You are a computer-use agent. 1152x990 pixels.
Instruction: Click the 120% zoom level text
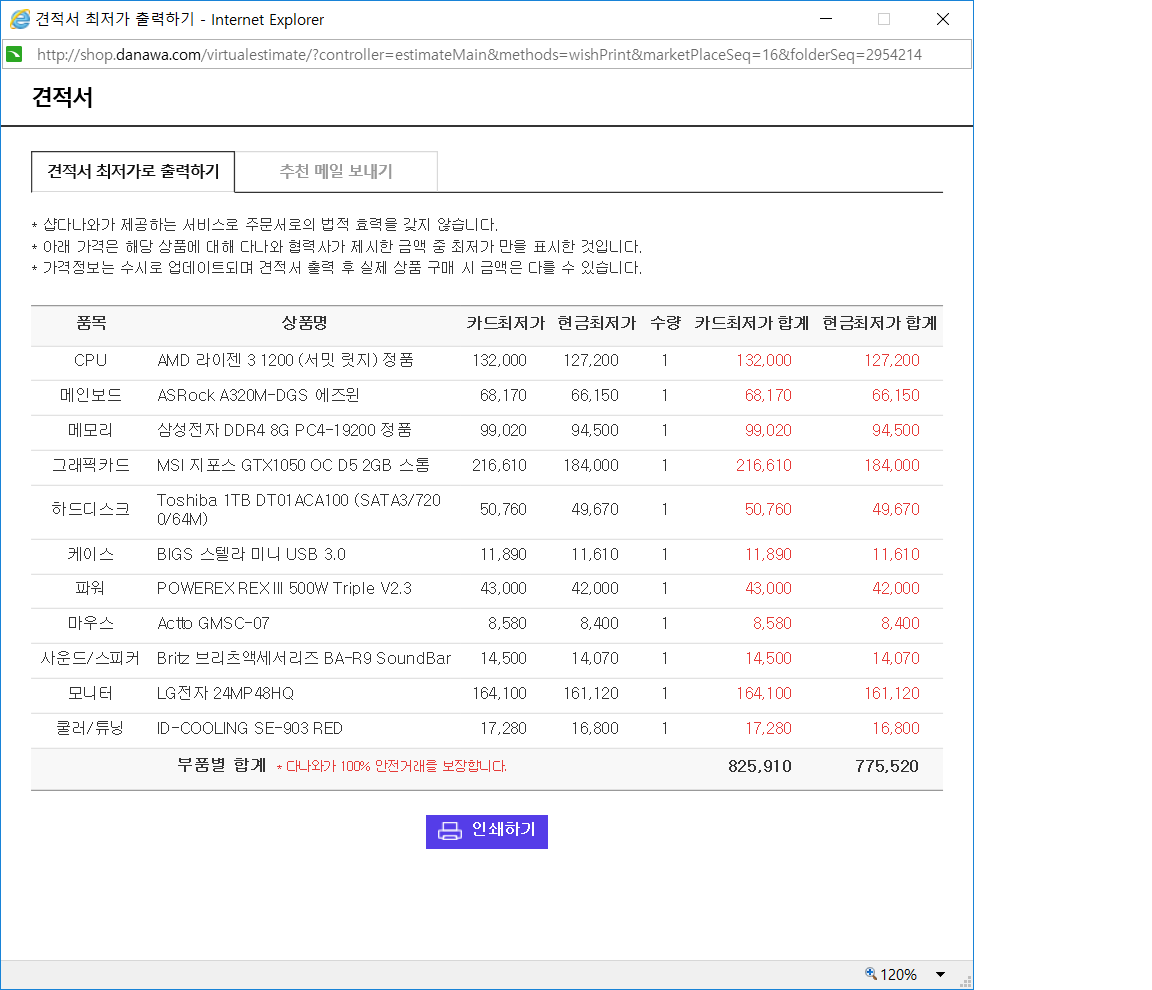[x=898, y=975]
